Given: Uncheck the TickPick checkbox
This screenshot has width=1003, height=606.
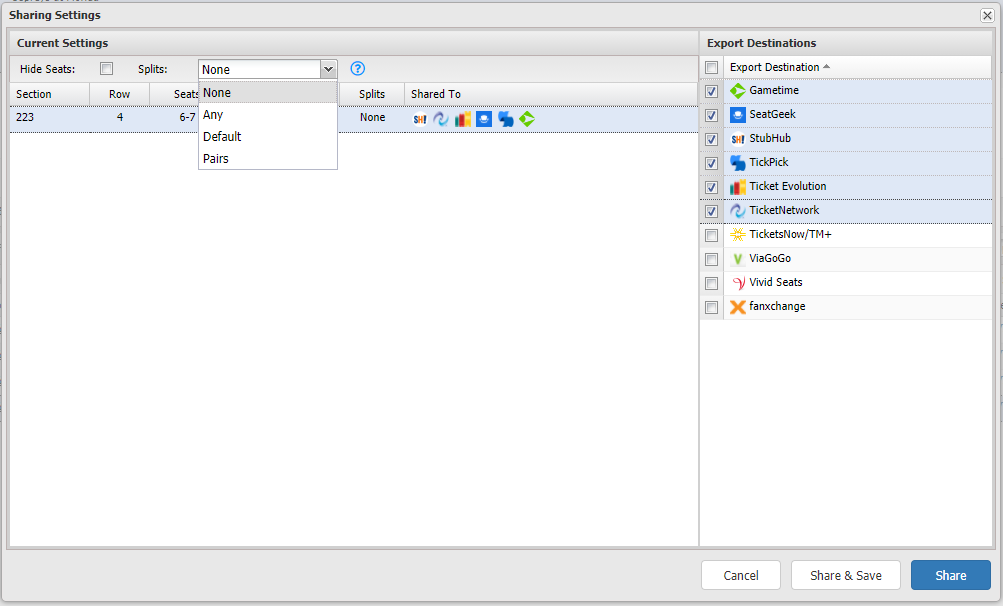Looking at the screenshot, I should click(x=711, y=163).
